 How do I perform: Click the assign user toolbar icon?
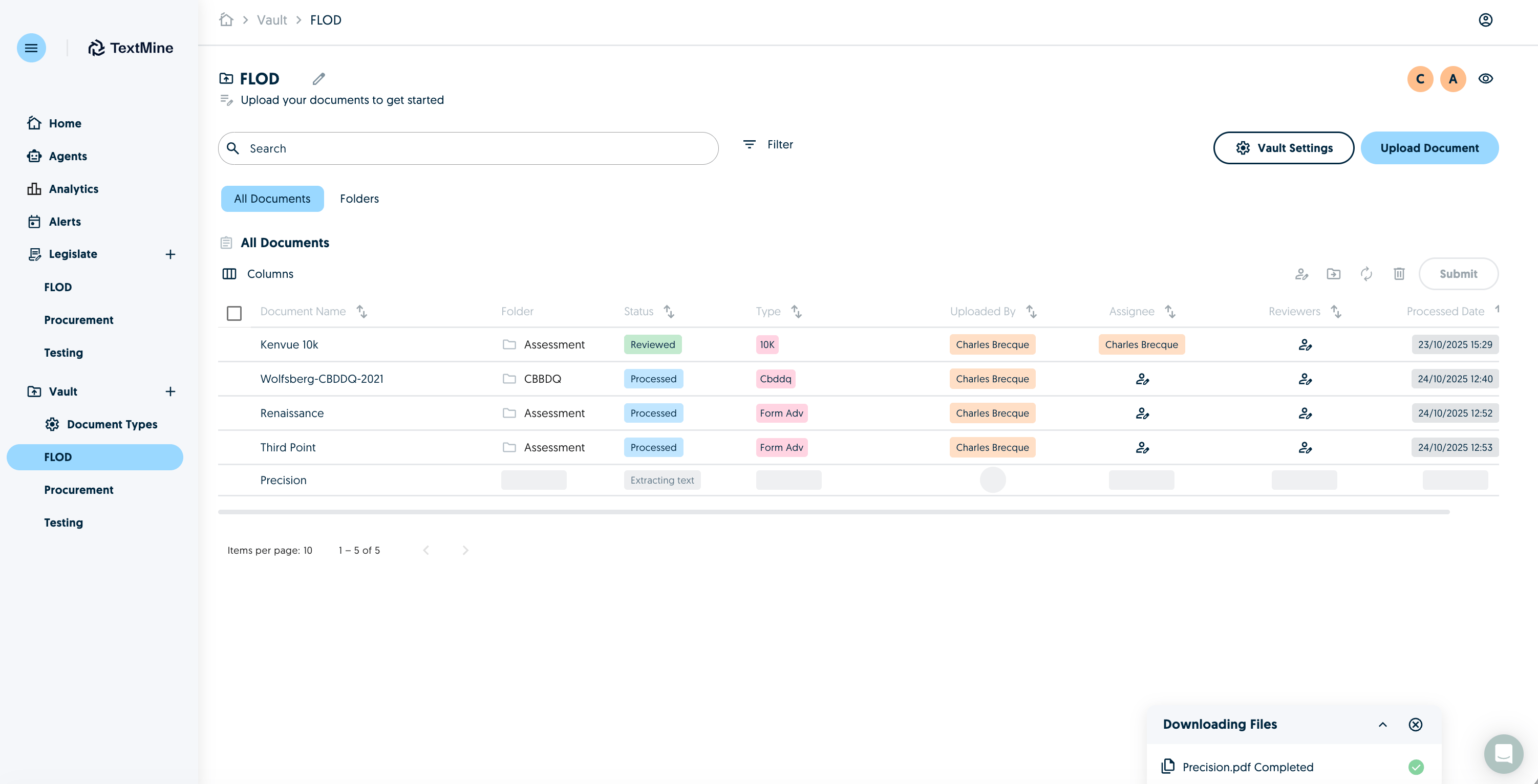(1301, 274)
